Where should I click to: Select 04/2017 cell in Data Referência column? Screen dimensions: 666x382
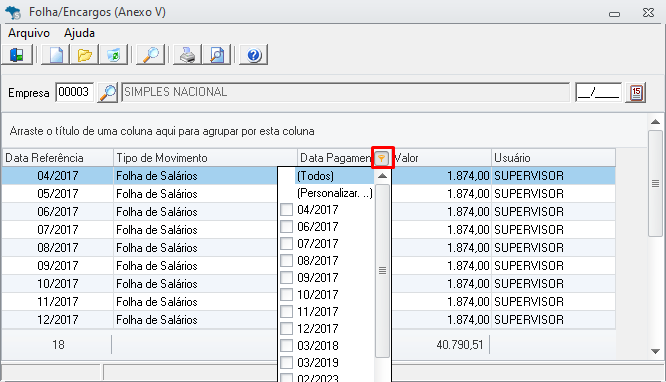[x=58, y=175]
